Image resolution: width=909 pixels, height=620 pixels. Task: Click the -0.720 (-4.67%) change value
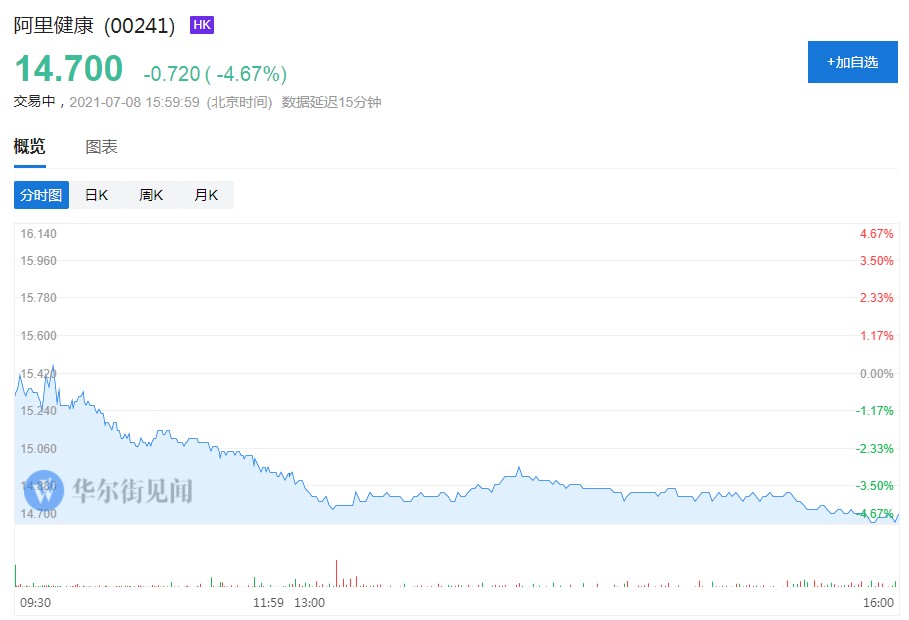pos(215,73)
